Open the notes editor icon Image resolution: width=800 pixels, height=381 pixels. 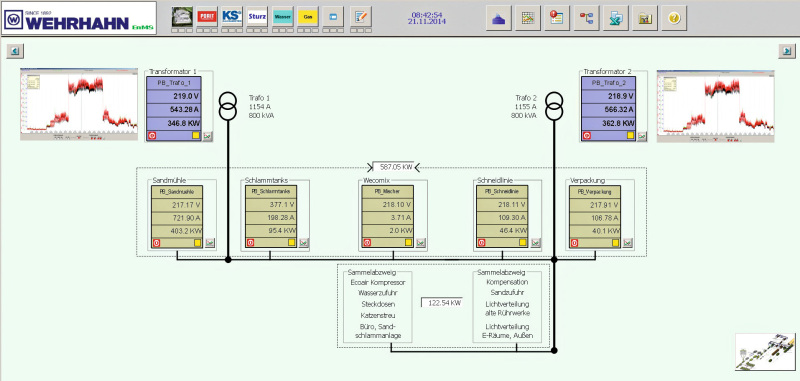click(361, 16)
